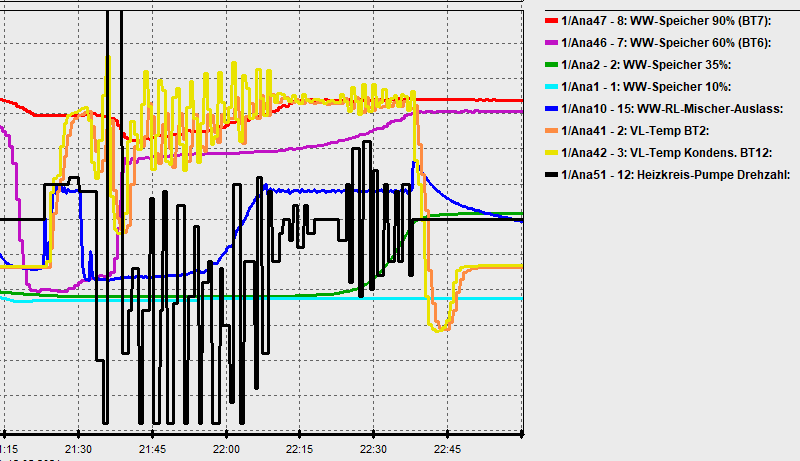The image size is (800, 461).
Task: Select the 22:00 tick on time axis
Action: click(226, 449)
